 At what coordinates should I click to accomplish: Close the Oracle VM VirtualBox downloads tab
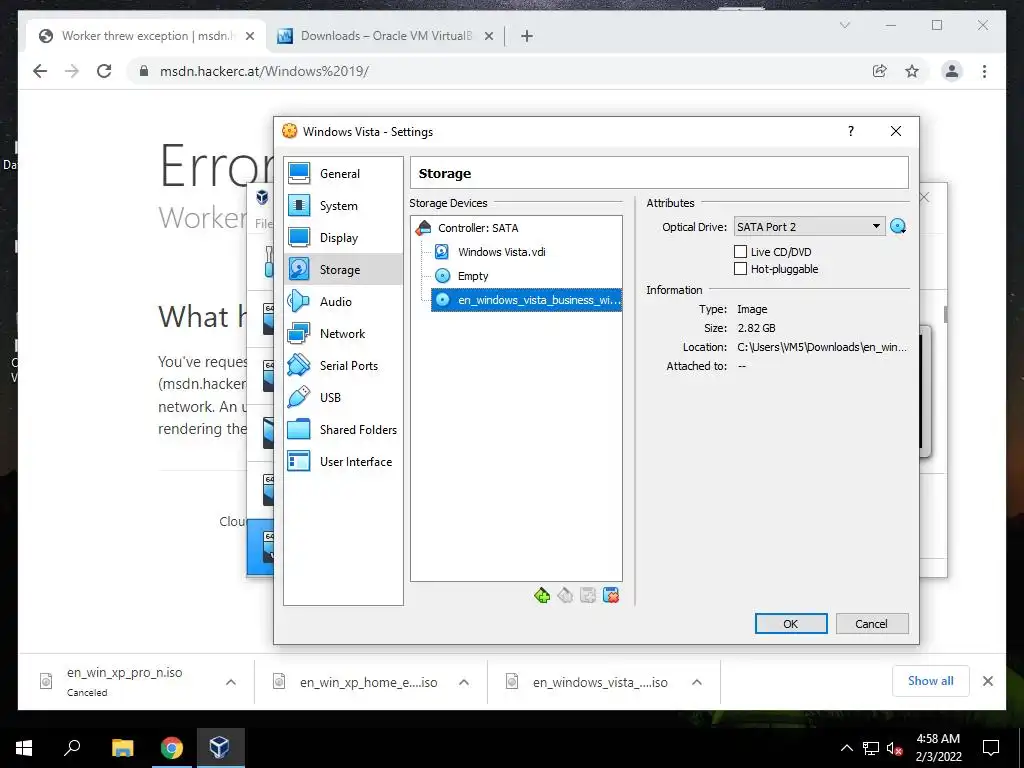coord(488,37)
